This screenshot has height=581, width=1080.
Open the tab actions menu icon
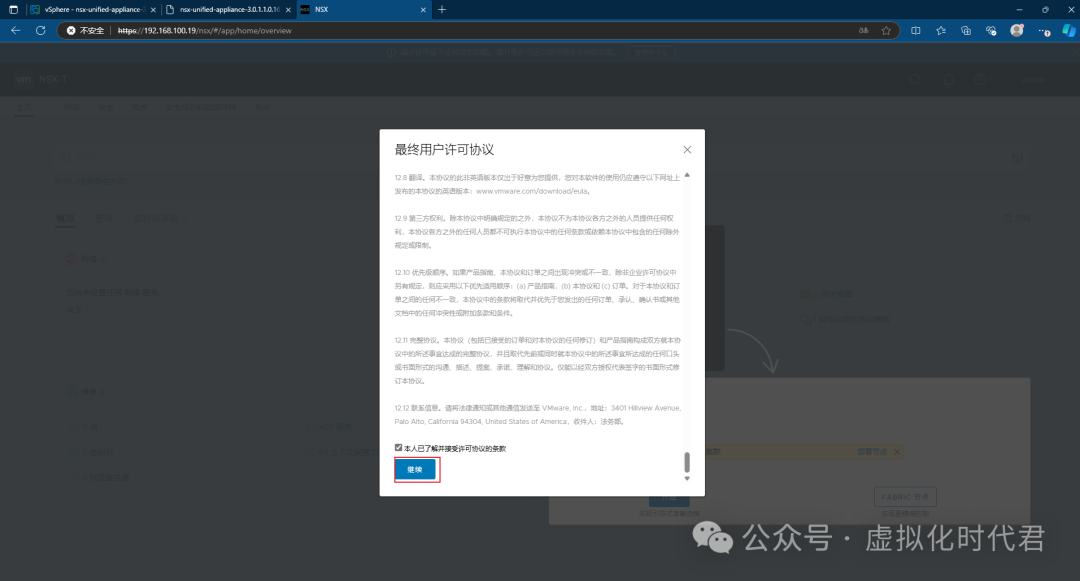click(x=13, y=10)
